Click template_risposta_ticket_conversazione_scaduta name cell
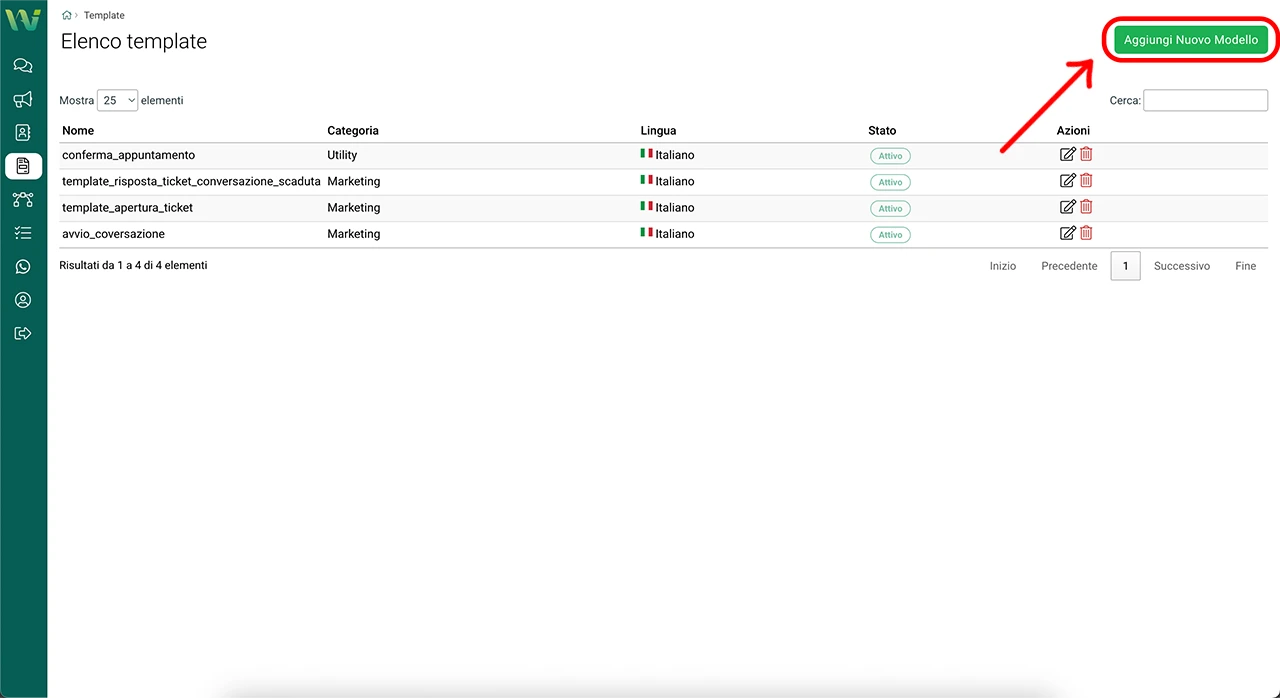The image size is (1280, 698). pyautogui.click(x=191, y=181)
